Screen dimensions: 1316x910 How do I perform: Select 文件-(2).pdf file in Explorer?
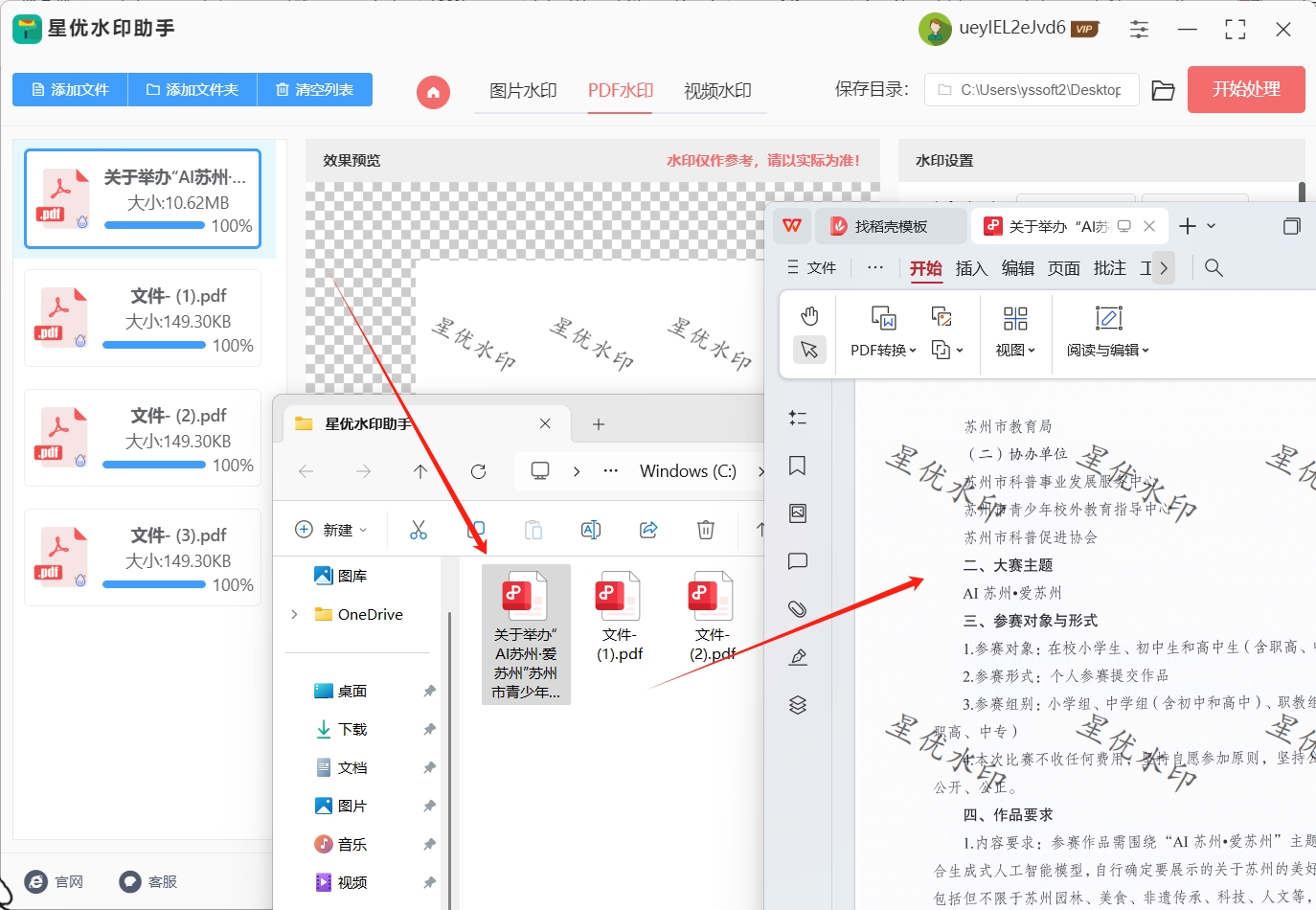pos(713,617)
